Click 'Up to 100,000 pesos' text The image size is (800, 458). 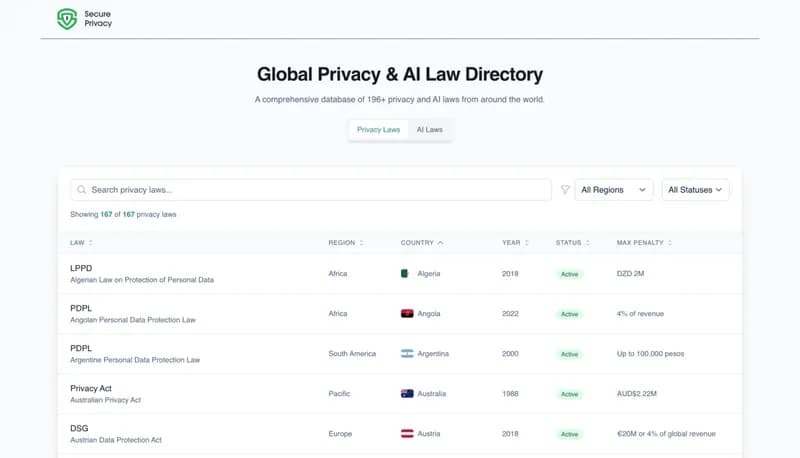[650, 353]
